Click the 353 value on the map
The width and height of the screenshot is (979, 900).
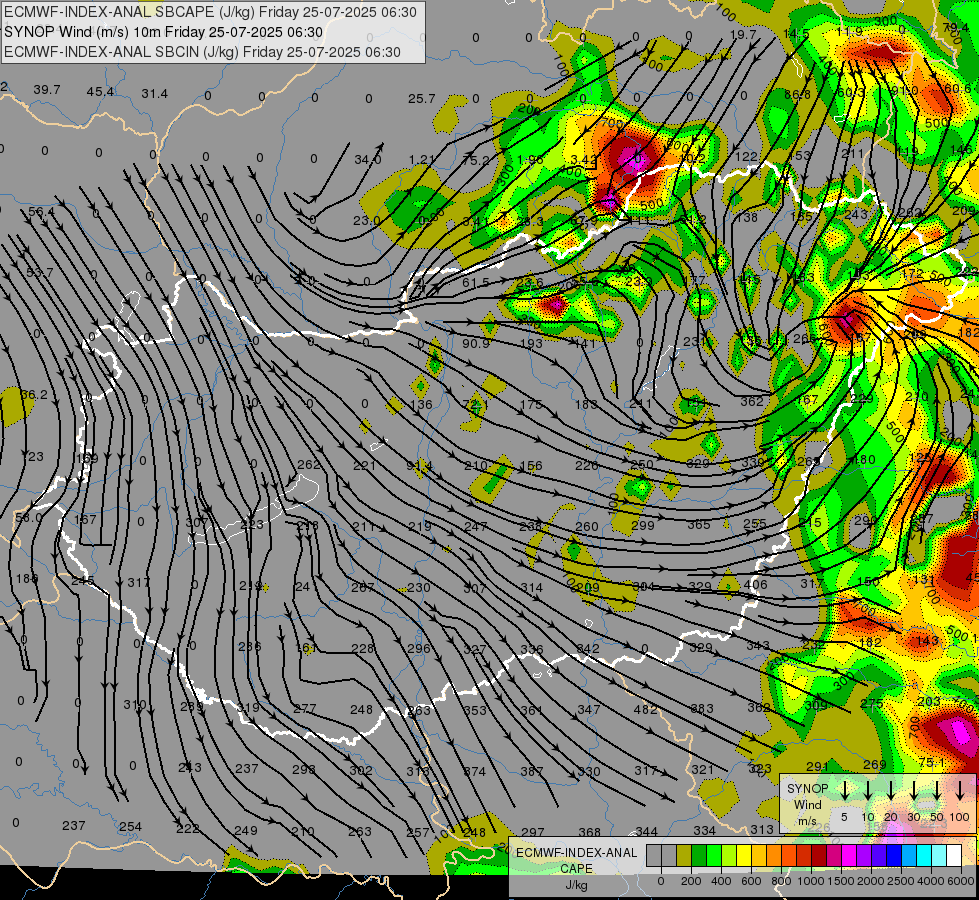475,710
